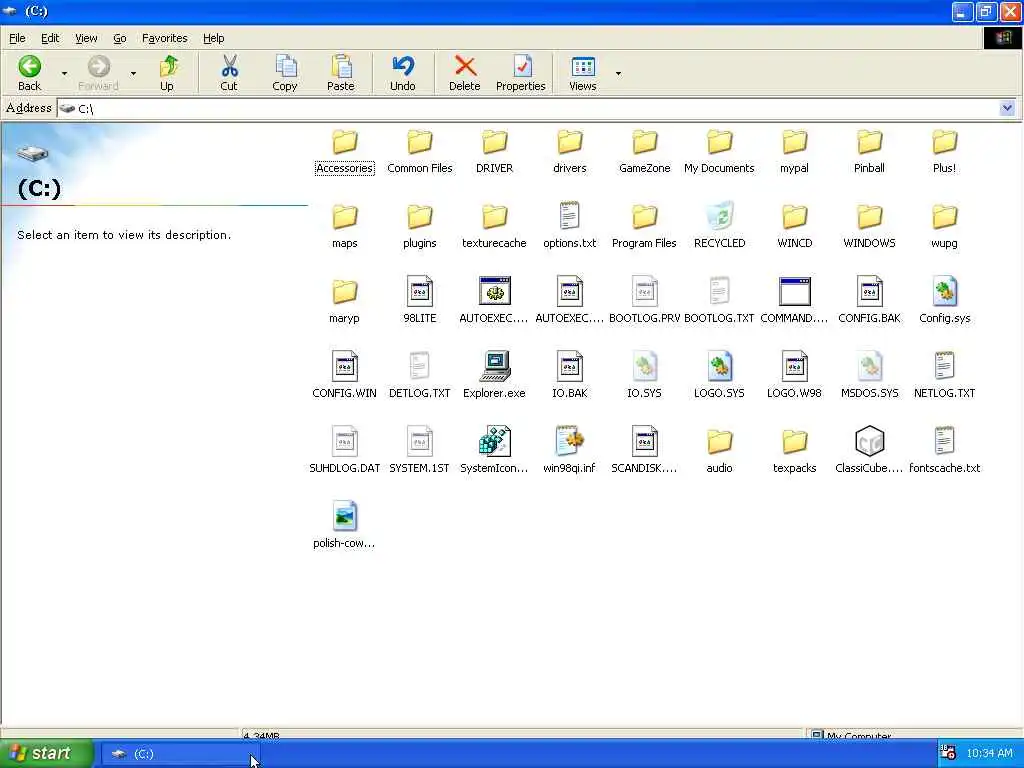Select the SystemIcon registry file
Image resolution: width=1024 pixels, height=768 pixels.
pyautogui.click(x=494, y=451)
